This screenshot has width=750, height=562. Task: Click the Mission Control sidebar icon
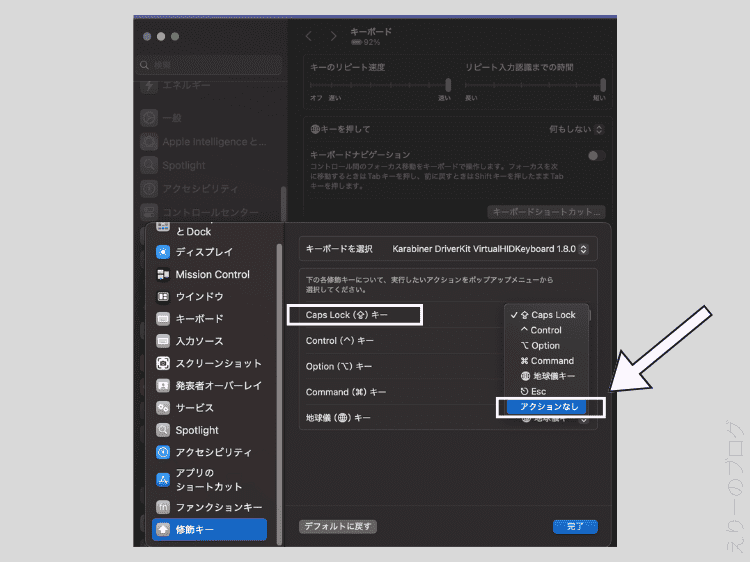163,274
